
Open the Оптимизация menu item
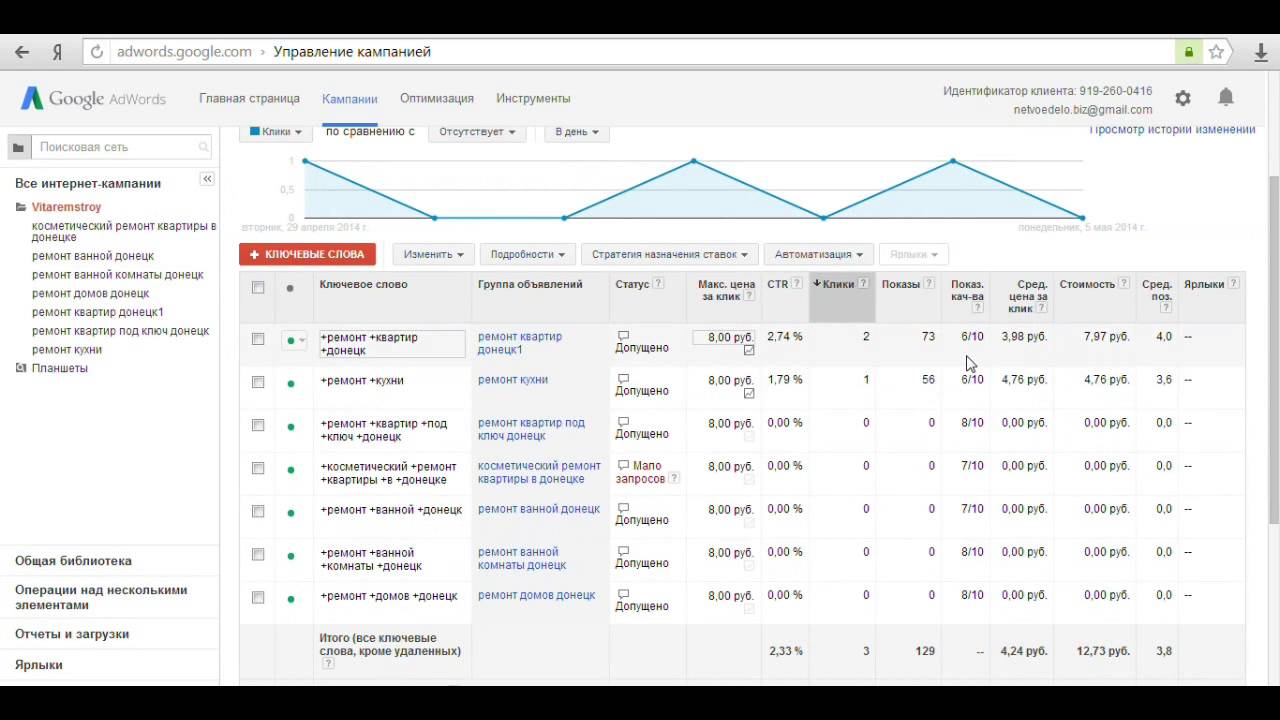(436, 98)
